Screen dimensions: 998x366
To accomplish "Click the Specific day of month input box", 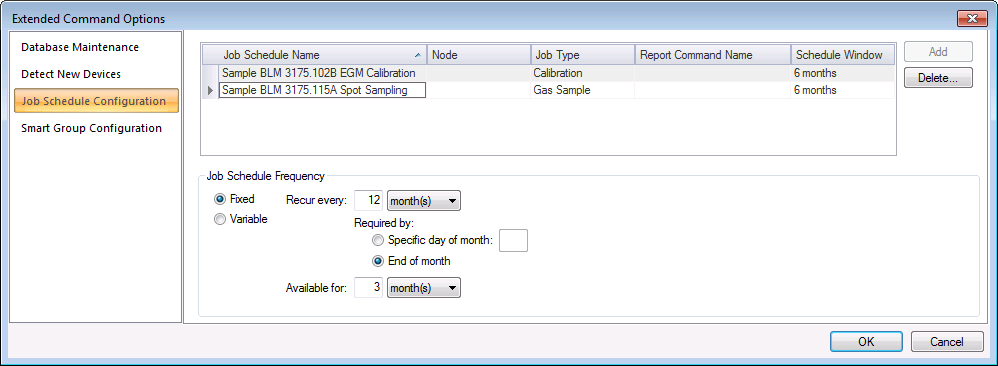I will [x=513, y=241].
